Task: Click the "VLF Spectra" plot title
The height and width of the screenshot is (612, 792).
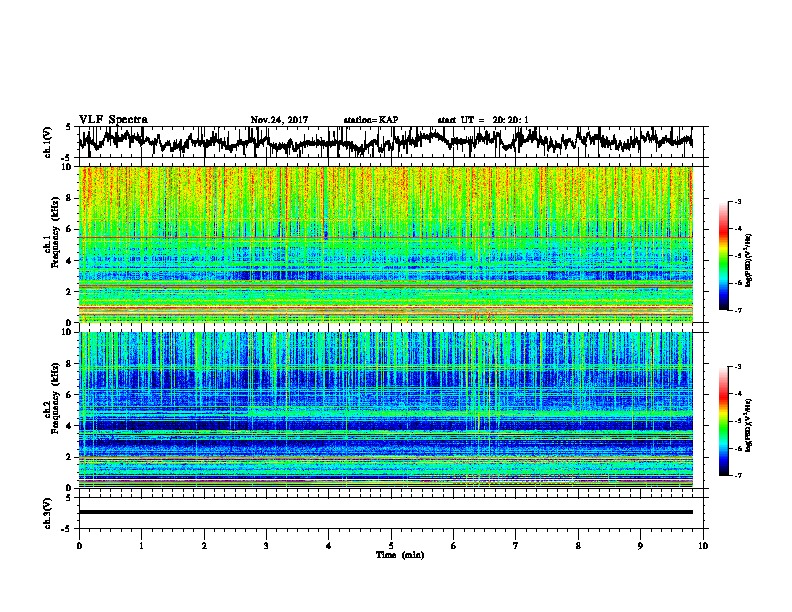Action: pyautogui.click(x=113, y=120)
